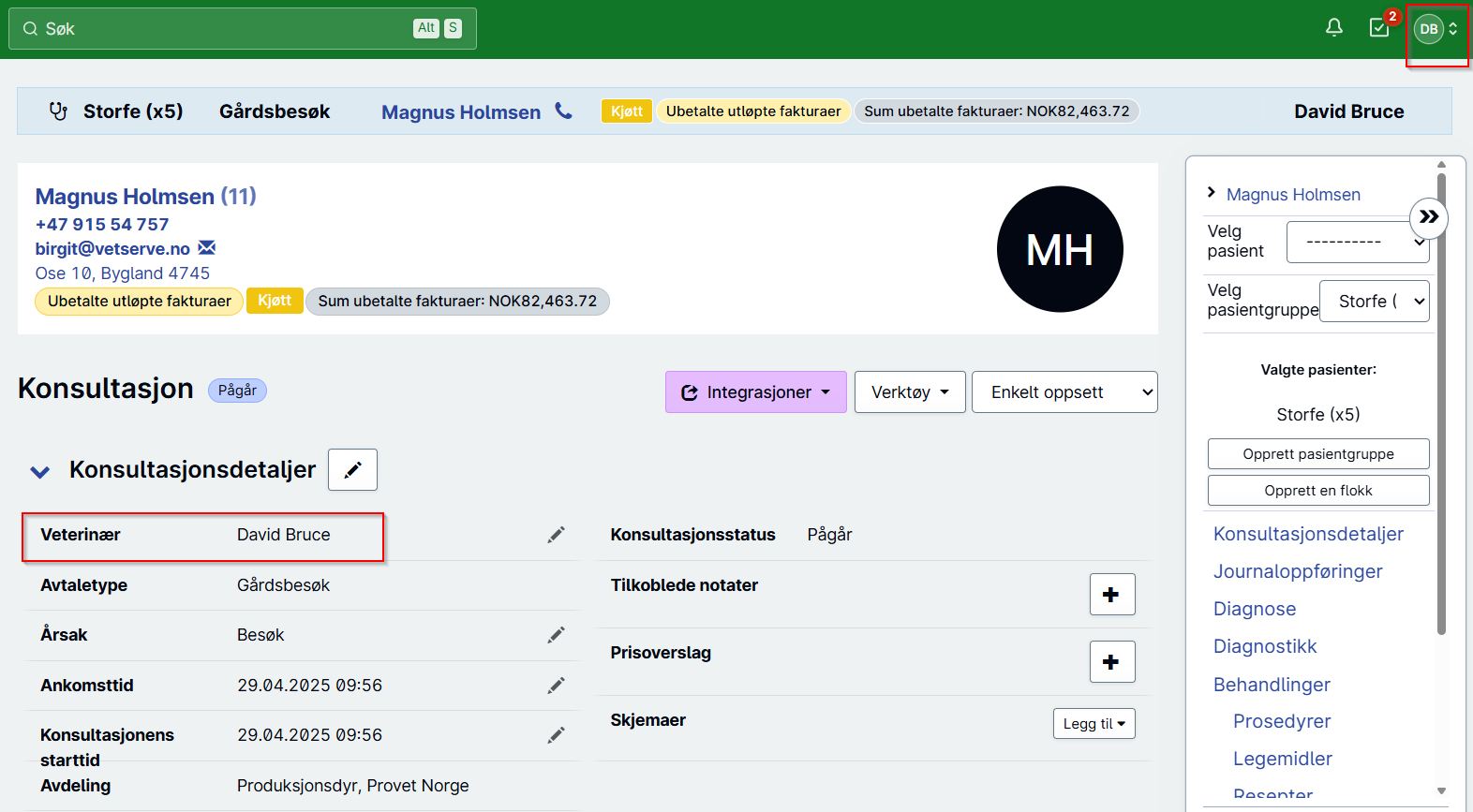Select the Veterinær value David Bruce
The width and height of the screenshot is (1473, 812).
coord(283,535)
